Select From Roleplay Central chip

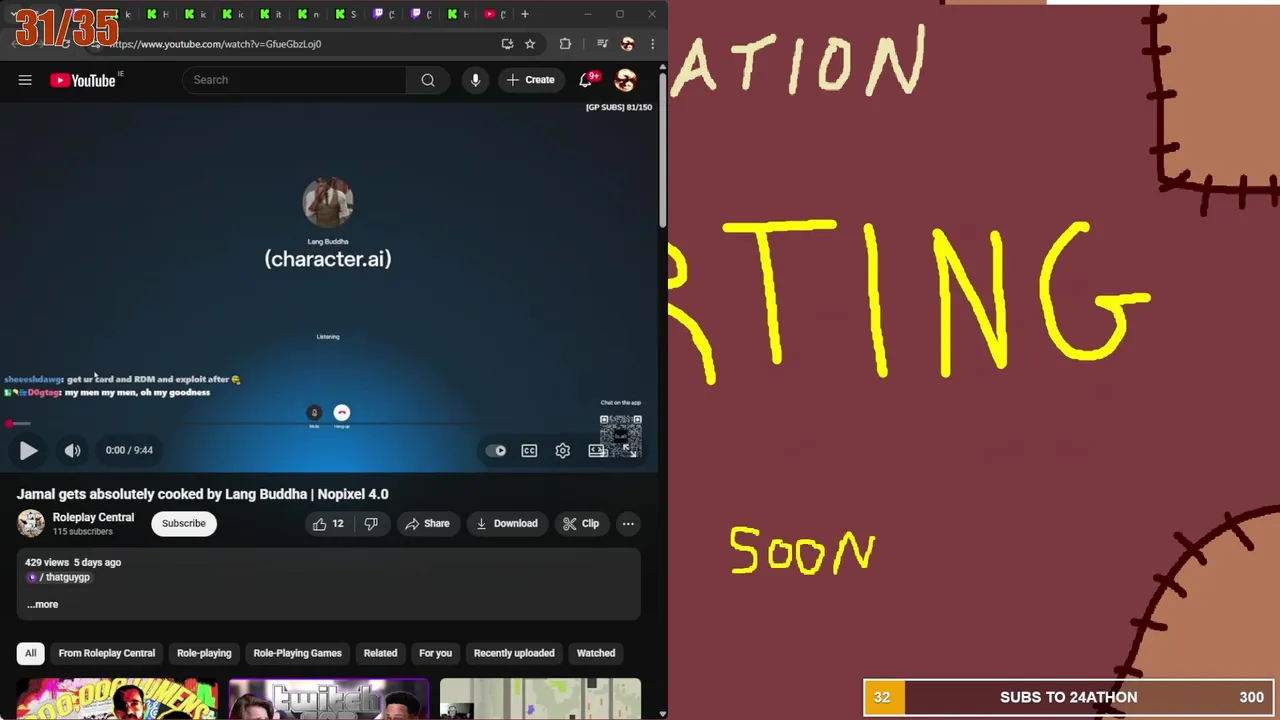(107, 654)
